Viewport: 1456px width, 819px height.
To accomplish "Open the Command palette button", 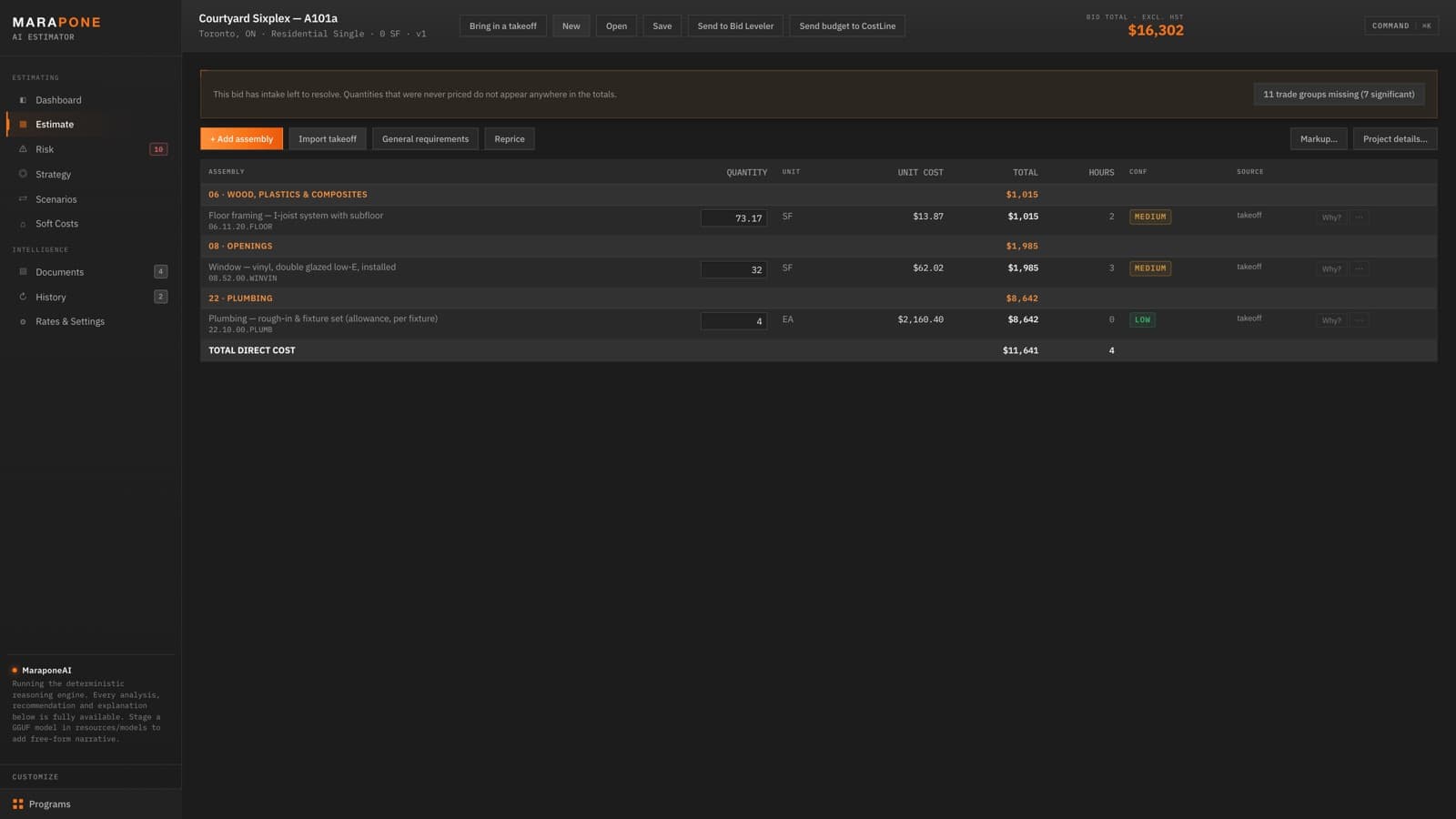I will point(1400,25).
